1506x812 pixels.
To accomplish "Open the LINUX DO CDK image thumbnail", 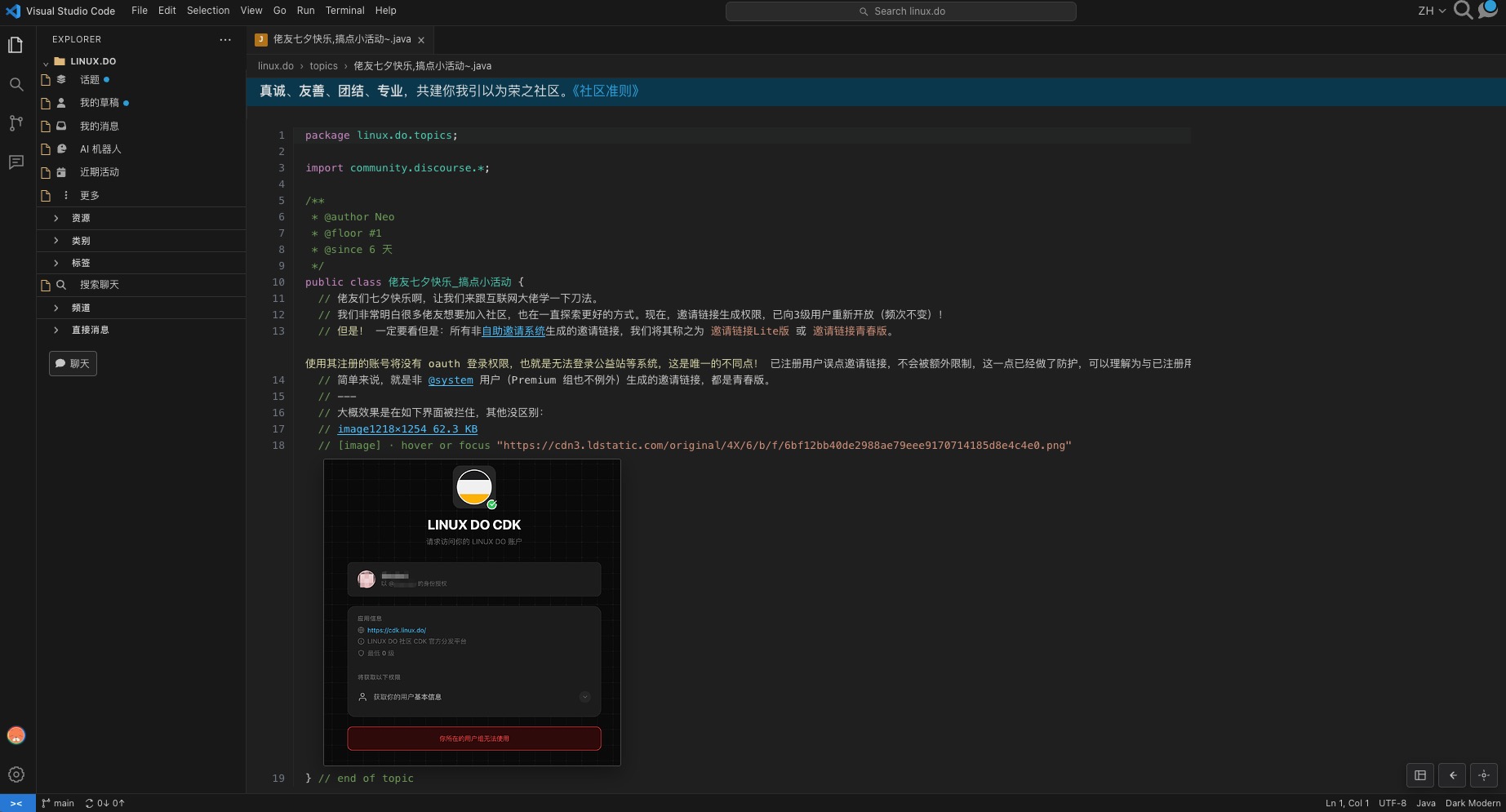I will (x=472, y=612).
